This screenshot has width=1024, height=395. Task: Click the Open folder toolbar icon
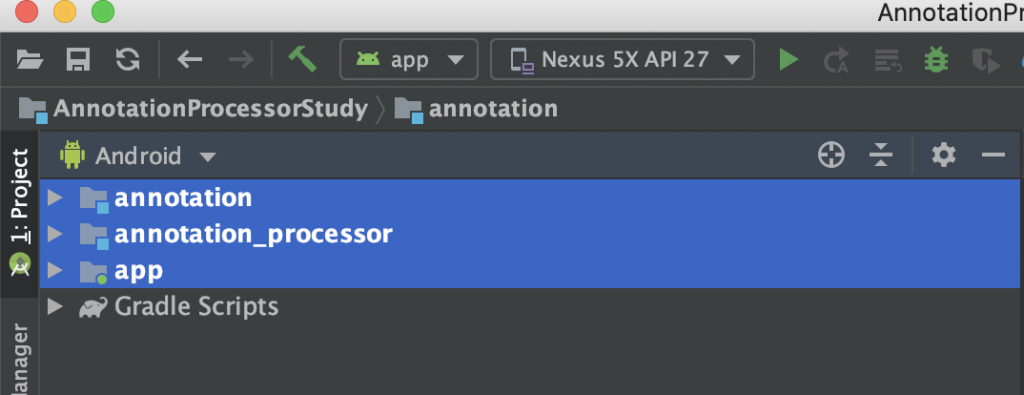[x=30, y=60]
